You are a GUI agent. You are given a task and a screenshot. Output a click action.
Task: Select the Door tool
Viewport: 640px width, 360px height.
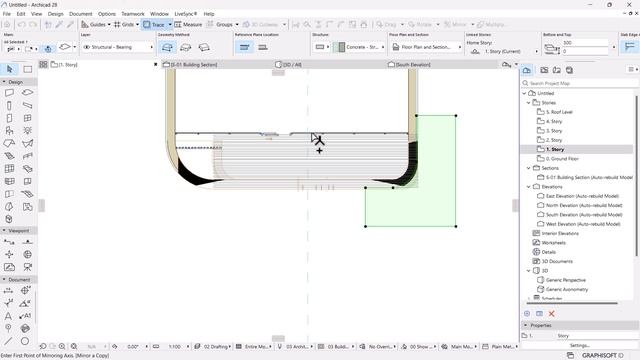pyautogui.click(x=9, y=118)
